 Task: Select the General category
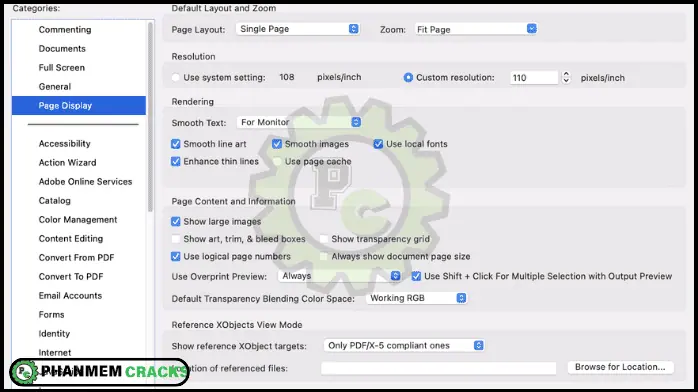(x=55, y=86)
